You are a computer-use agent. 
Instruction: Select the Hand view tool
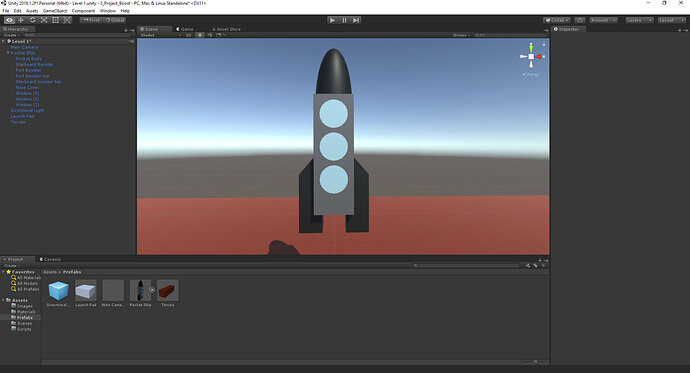point(9,20)
